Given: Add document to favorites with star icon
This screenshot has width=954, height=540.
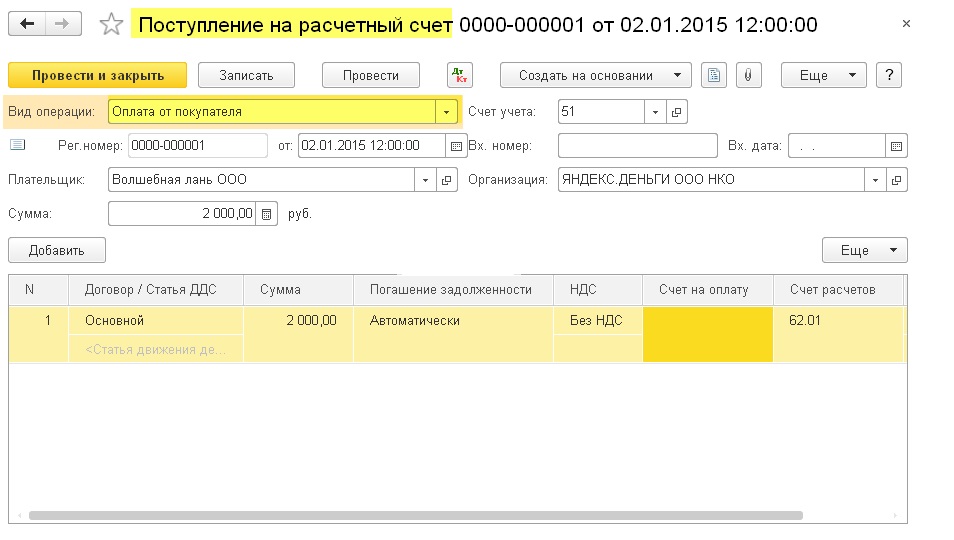Looking at the screenshot, I should point(111,24).
